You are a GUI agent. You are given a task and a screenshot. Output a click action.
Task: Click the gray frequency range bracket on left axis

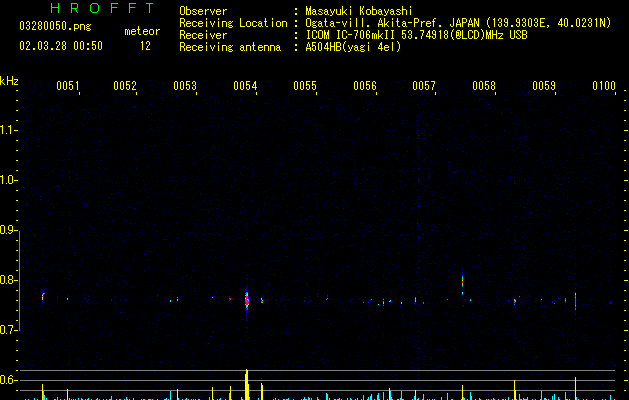tap(19, 280)
